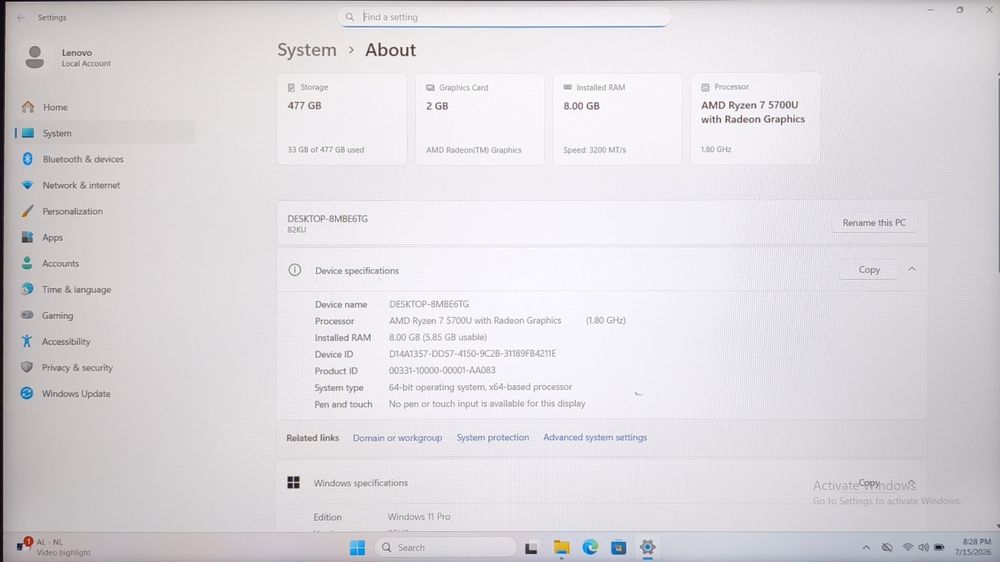Click the Time & language globe icon
The width and height of the screenshot is (1000, 562).
[27, 289]
